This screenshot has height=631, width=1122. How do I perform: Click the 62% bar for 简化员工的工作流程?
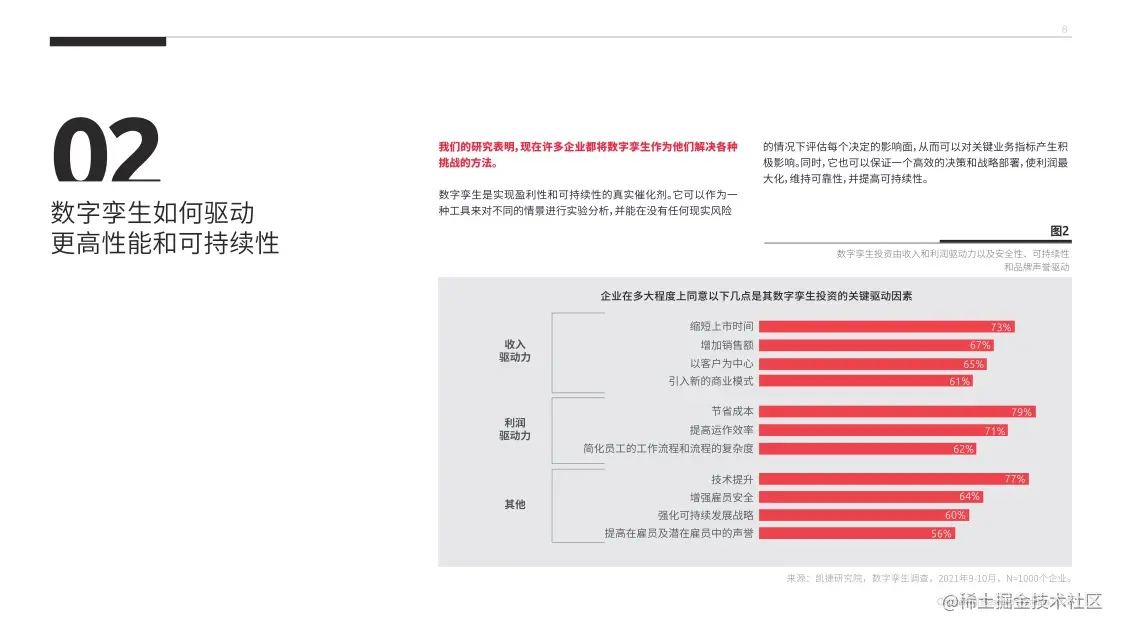tap(867, 449)
